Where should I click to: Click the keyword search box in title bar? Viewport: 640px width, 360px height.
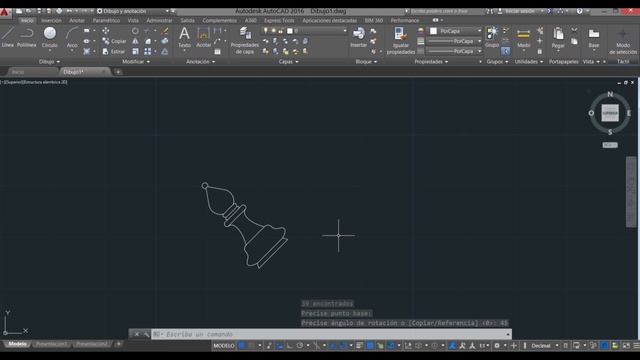[x=447, y=11]
